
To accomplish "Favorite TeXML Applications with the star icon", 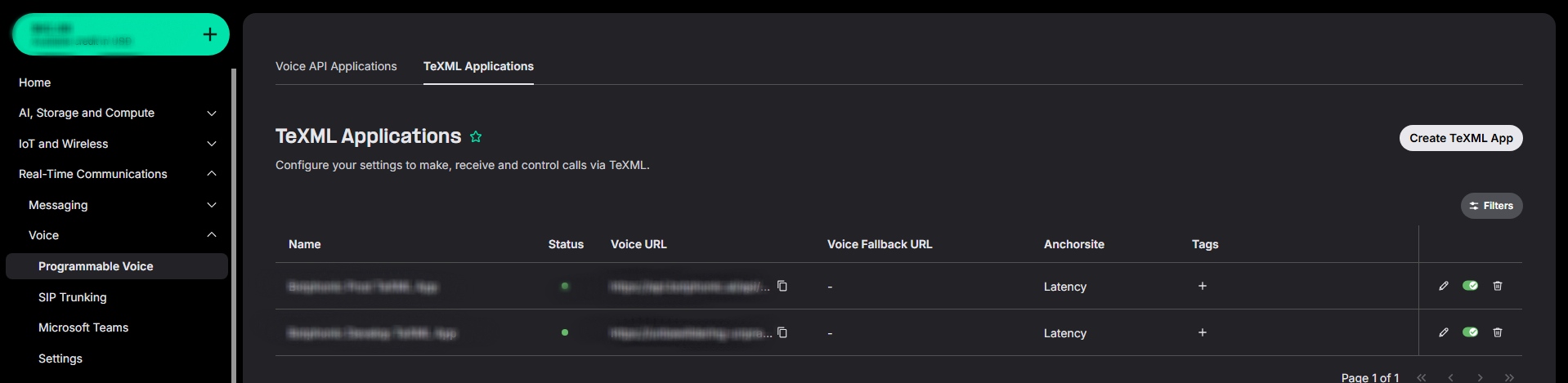I will [476, 137].
